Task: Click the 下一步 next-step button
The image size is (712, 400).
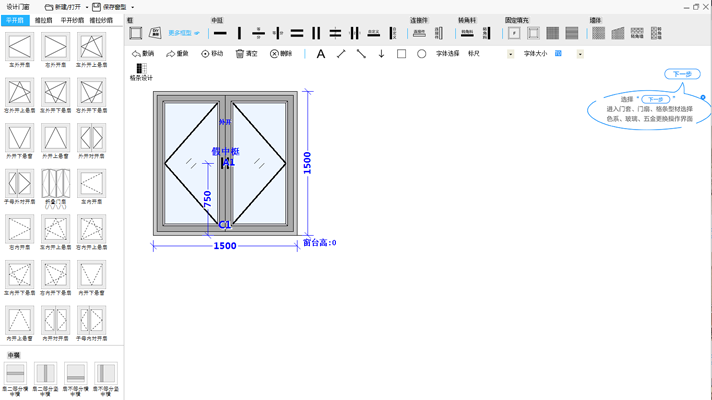Action: [x=682, y=75]
